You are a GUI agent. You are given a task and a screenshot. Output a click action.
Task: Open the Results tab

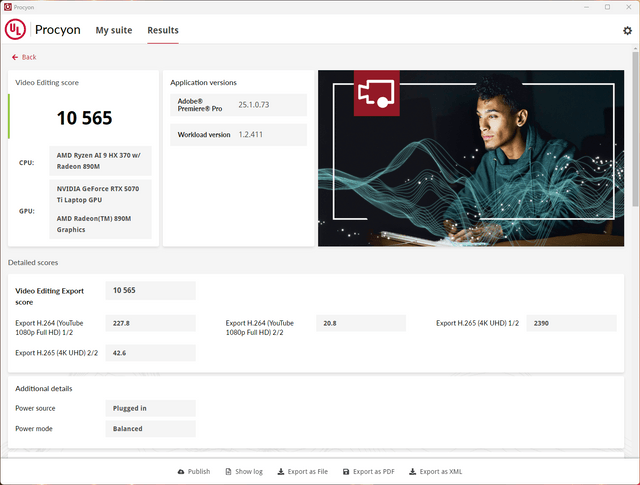(x=163, y=30)
